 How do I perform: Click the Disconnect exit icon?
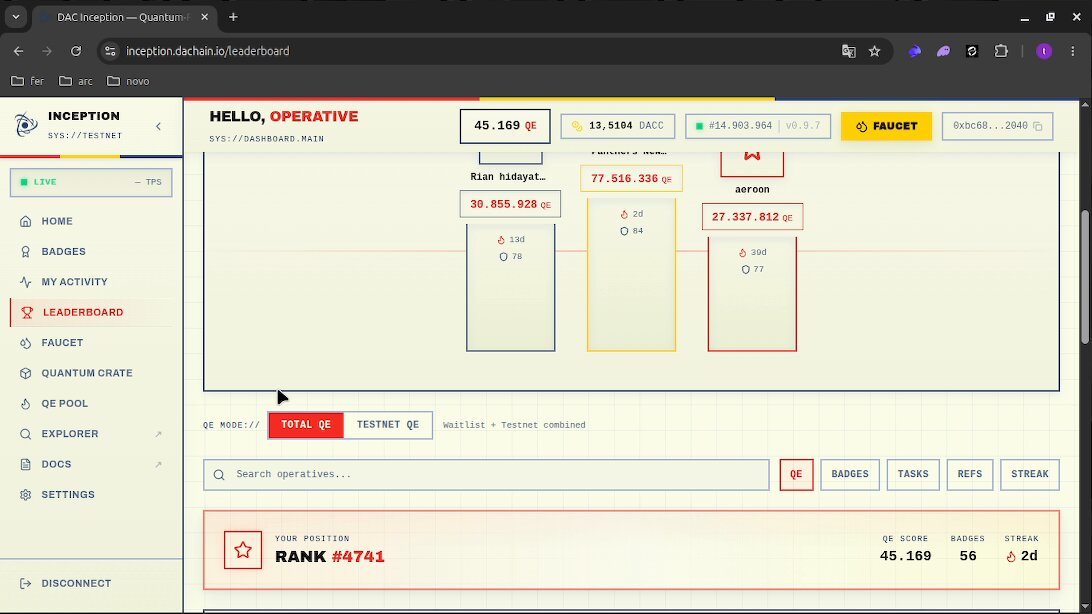26,583
